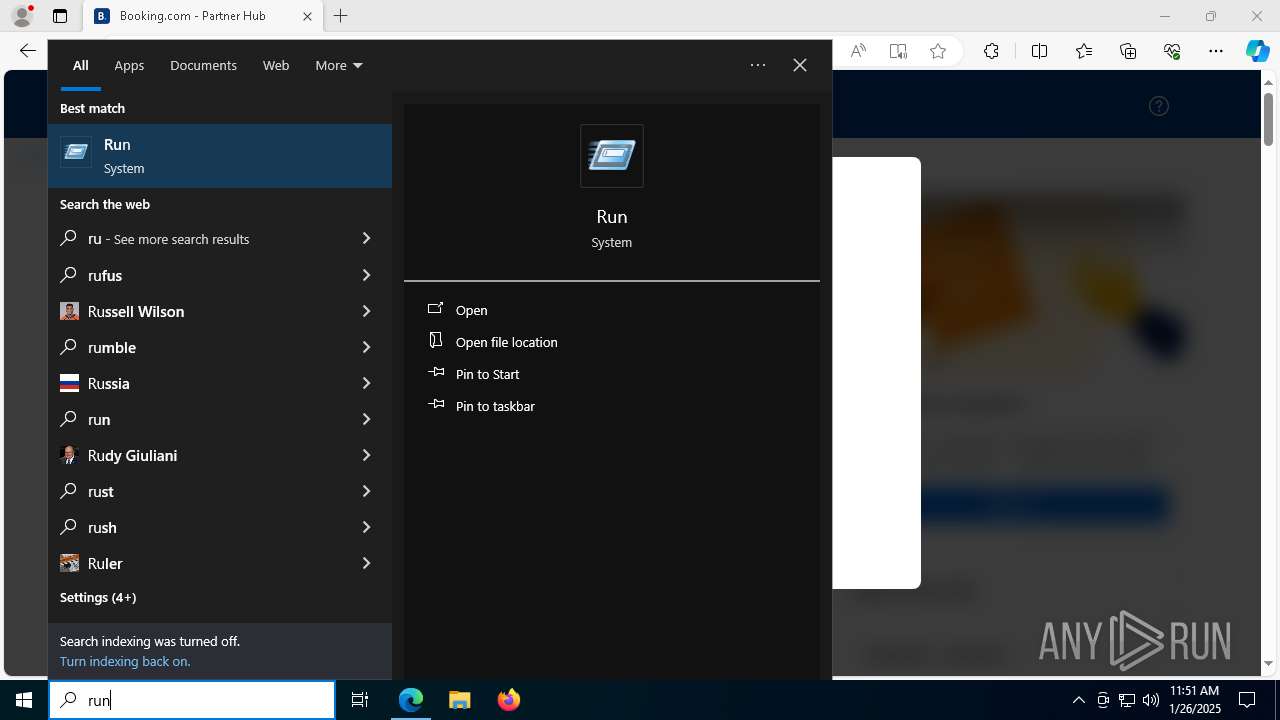Switch to the Documents search tab
This screenshot has width=1280, height=720.
(x=203, y=65)
